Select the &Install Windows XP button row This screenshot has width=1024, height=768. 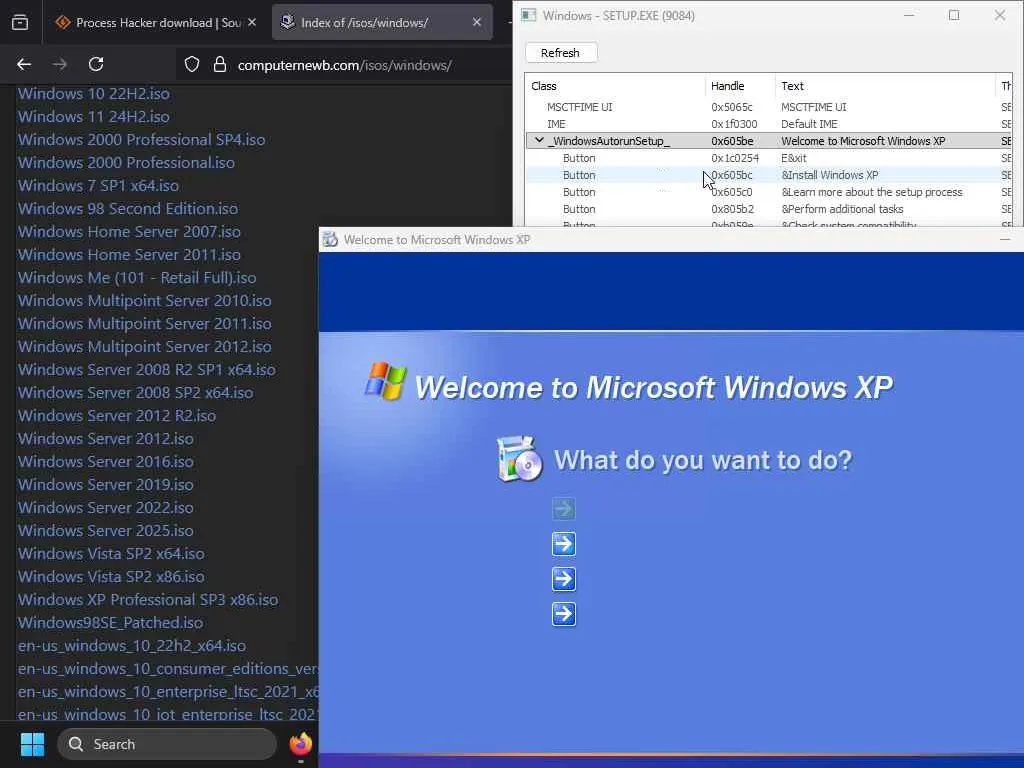(x=768, y=175)
